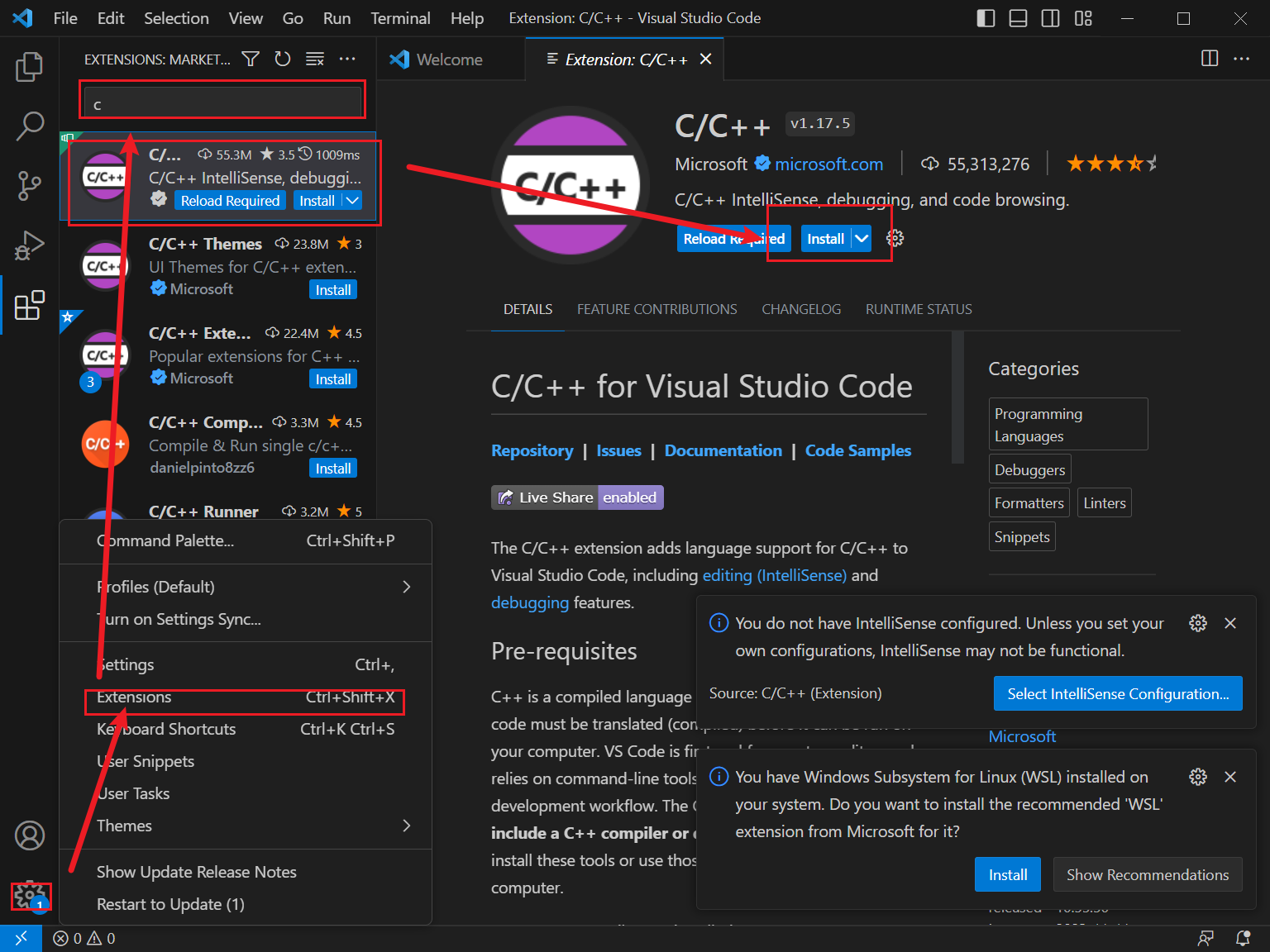Open the Code Samples link
Image resolution: width=1270 pixels, height=952 pixels.
coord(858,450)
